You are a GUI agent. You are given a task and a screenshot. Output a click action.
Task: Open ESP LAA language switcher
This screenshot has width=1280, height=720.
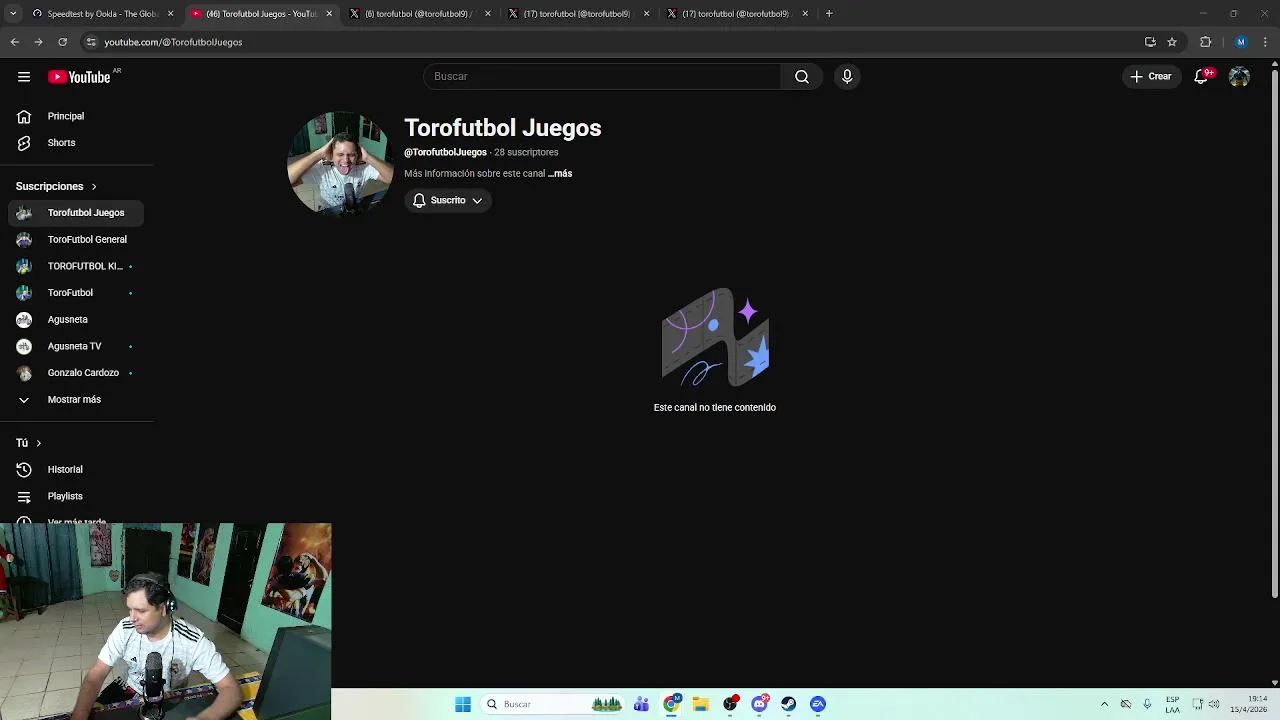click(x=1173, y=704)
